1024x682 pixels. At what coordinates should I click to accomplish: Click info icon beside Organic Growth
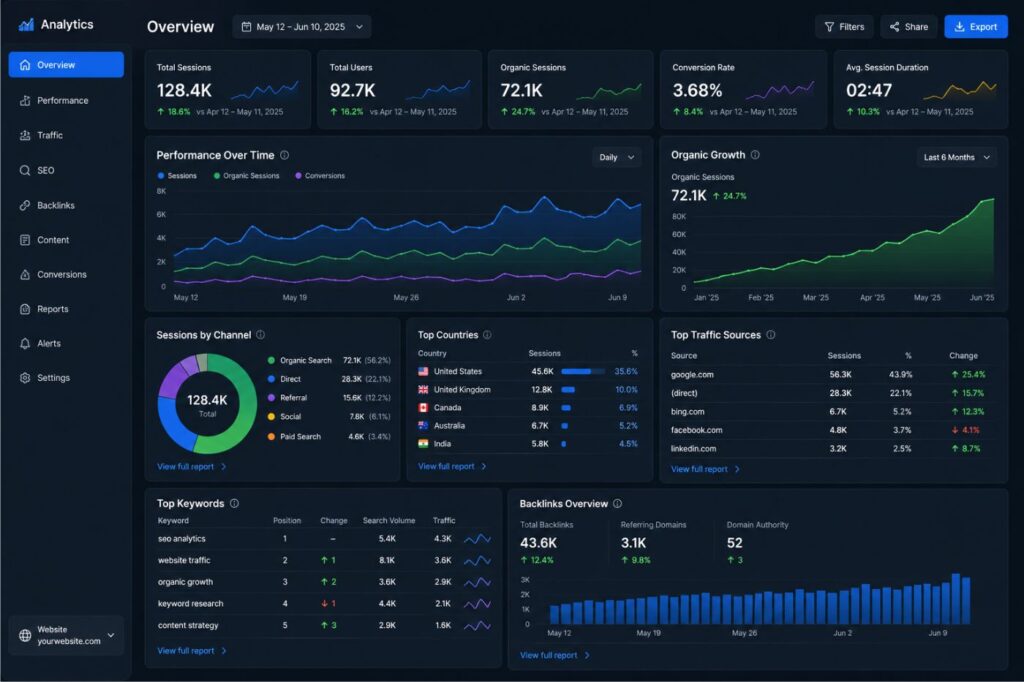click(755, 155)
